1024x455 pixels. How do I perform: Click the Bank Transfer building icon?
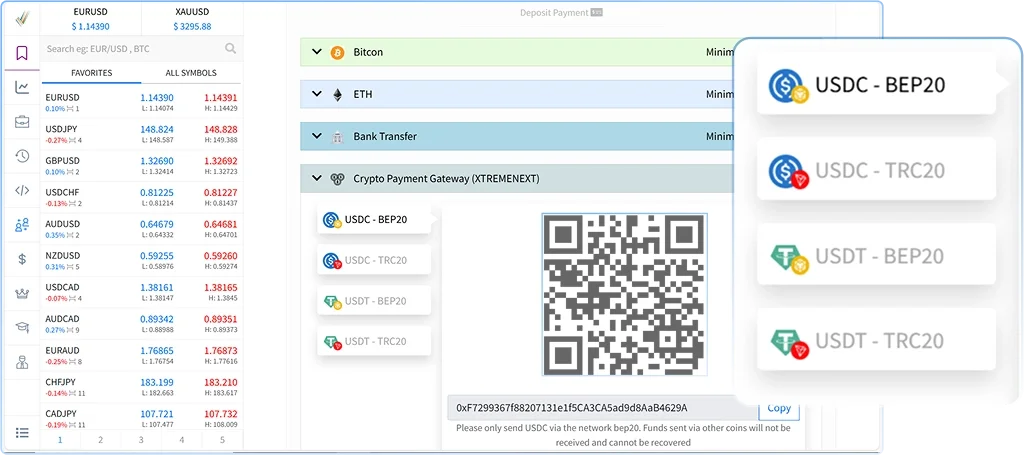(337, 136)
